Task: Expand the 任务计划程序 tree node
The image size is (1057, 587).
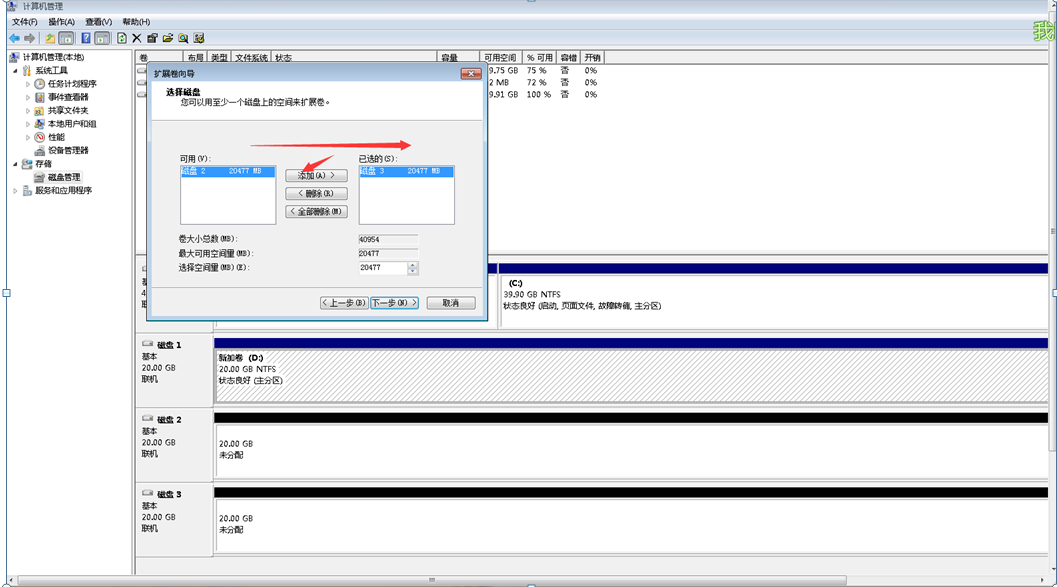Action: click(28, 84)
